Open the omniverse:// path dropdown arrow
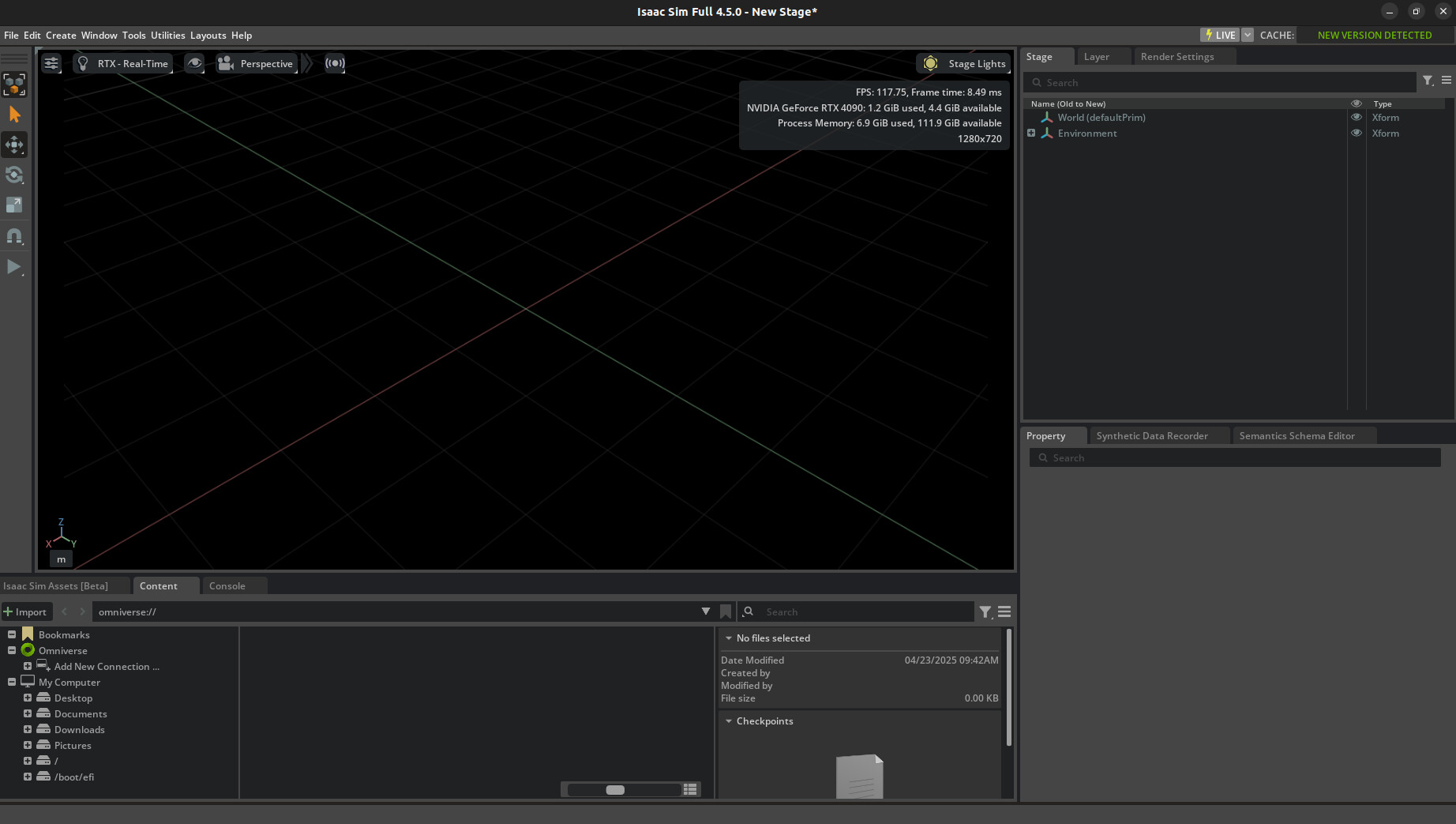 pyautogui.click(x=705, y=611)
